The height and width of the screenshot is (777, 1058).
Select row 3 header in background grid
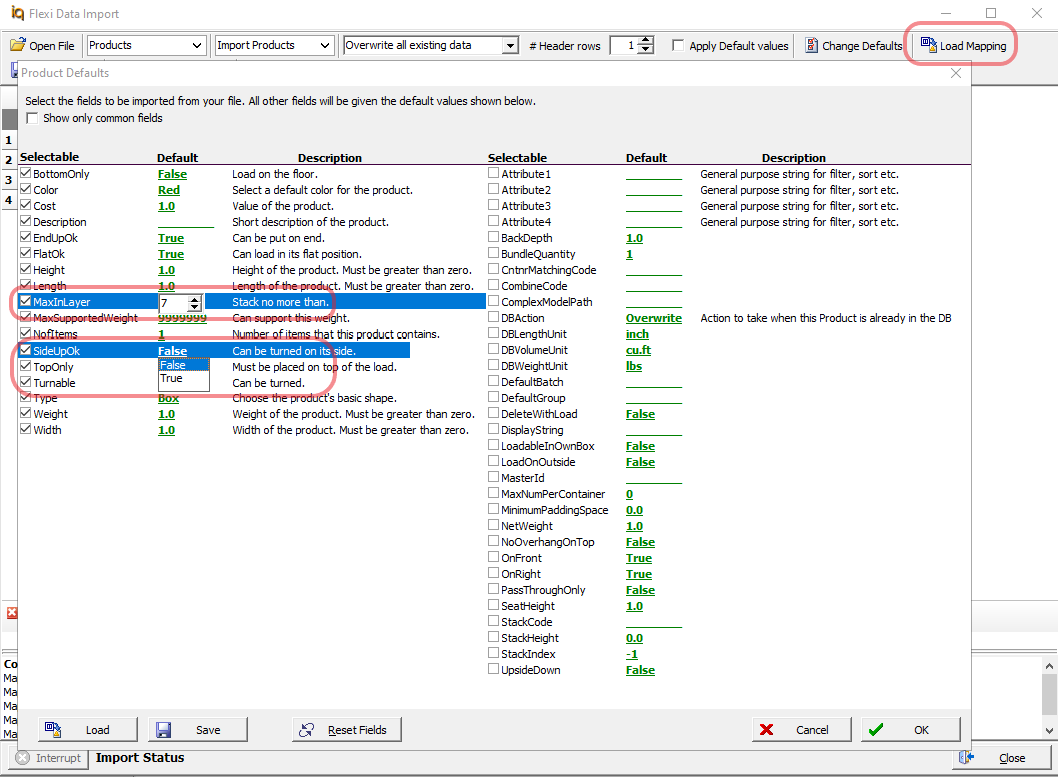point(9,180)
